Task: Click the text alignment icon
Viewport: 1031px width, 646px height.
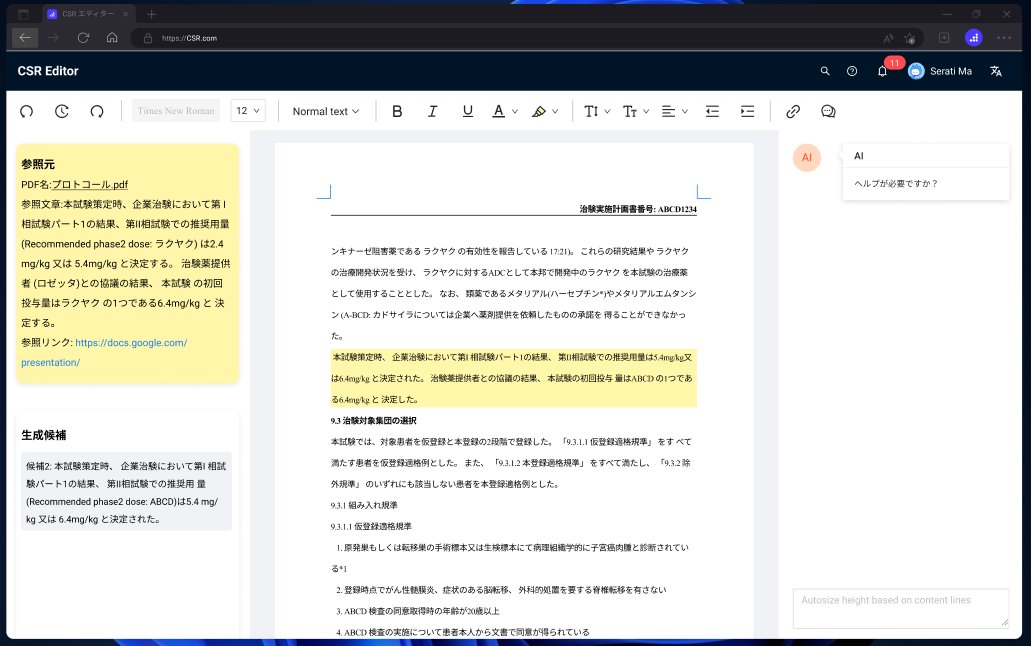Action: coord(668,111)
